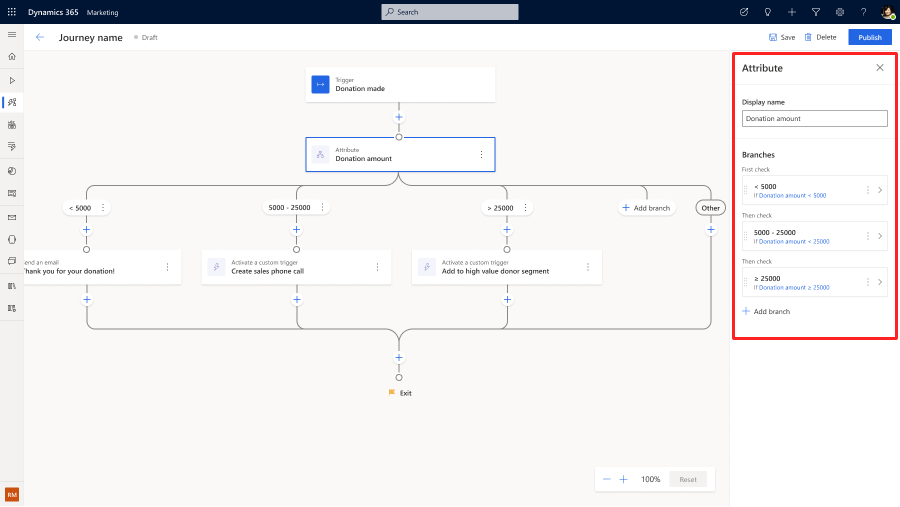Open the filter icon in top bar
This screenshot has width=900, height=507.
(815, 12)
